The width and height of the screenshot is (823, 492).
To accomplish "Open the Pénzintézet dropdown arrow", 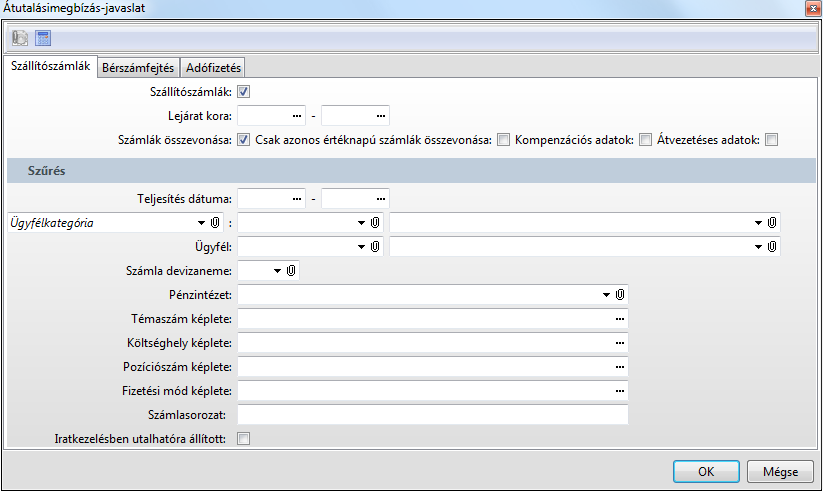I will point(606,295).
